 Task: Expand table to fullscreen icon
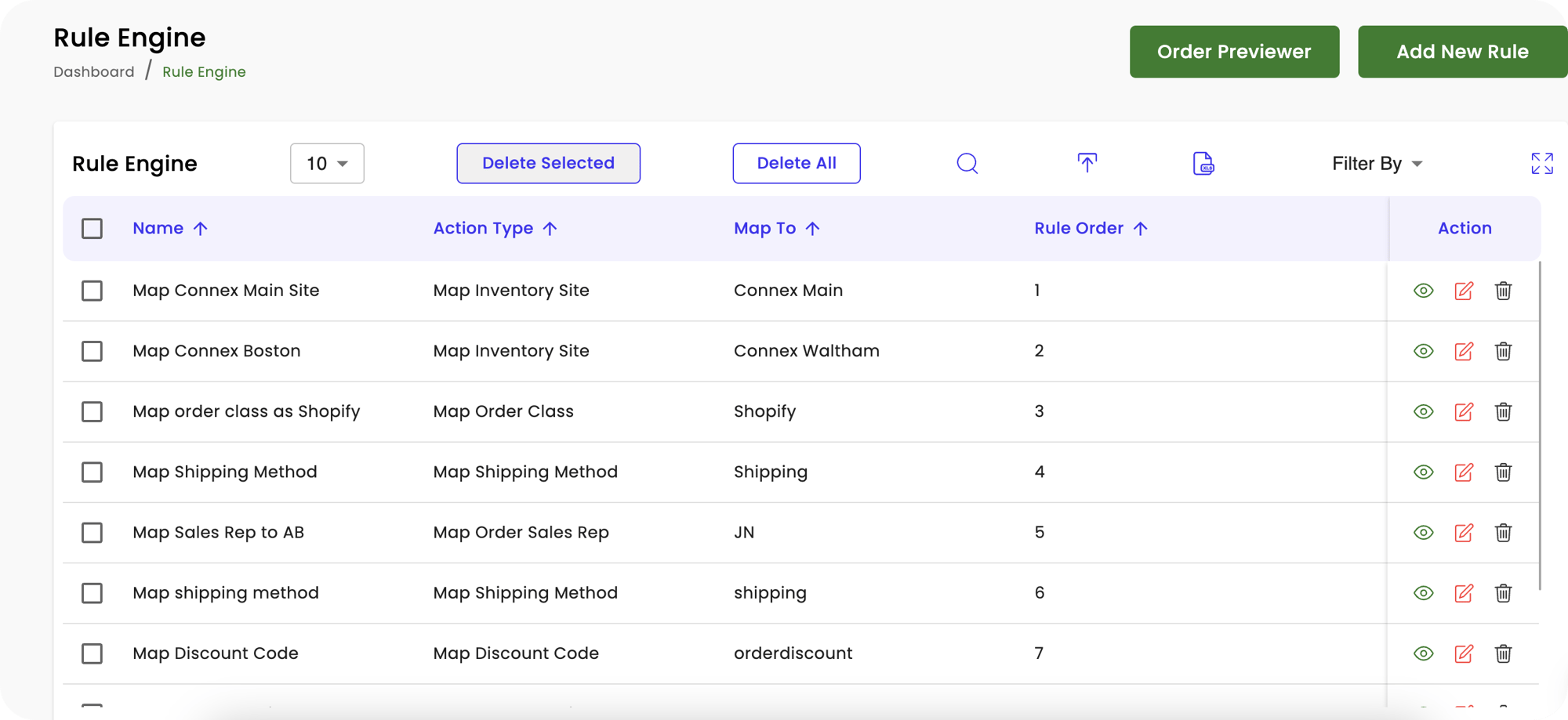click(1541, 163)
